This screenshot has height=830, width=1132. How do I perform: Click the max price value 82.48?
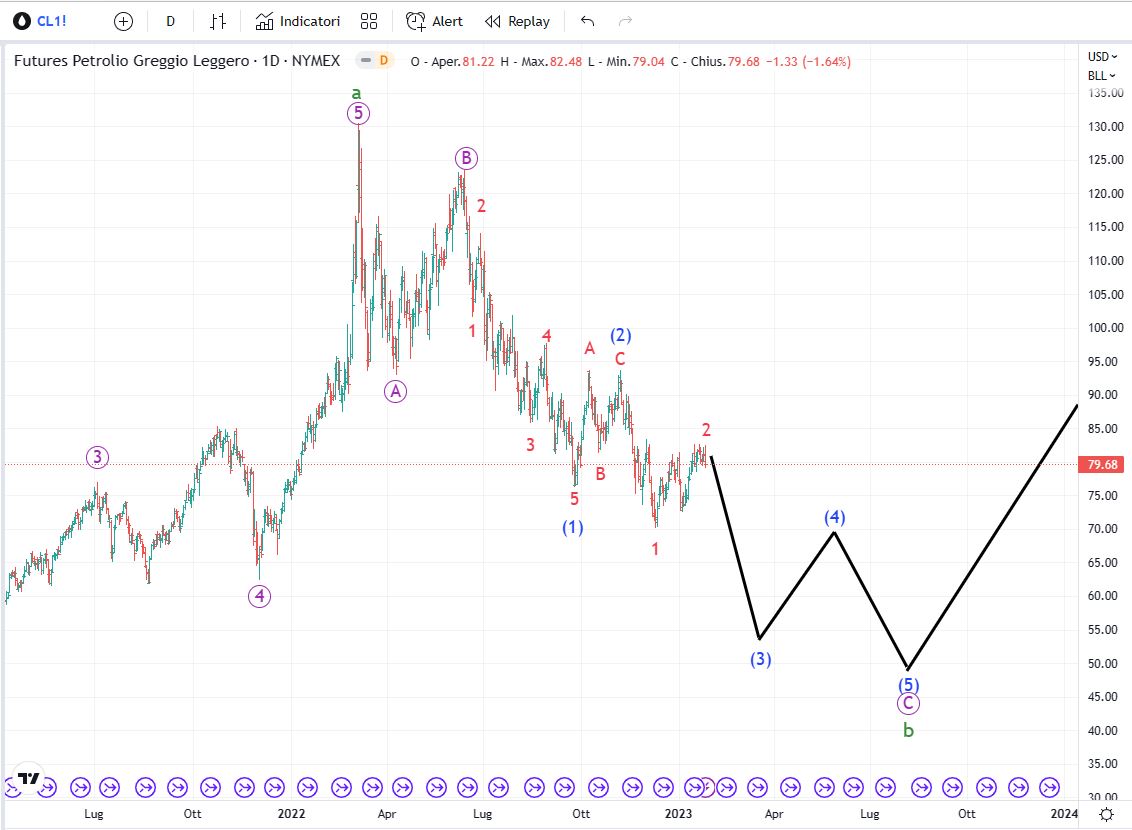coord(565,61)
